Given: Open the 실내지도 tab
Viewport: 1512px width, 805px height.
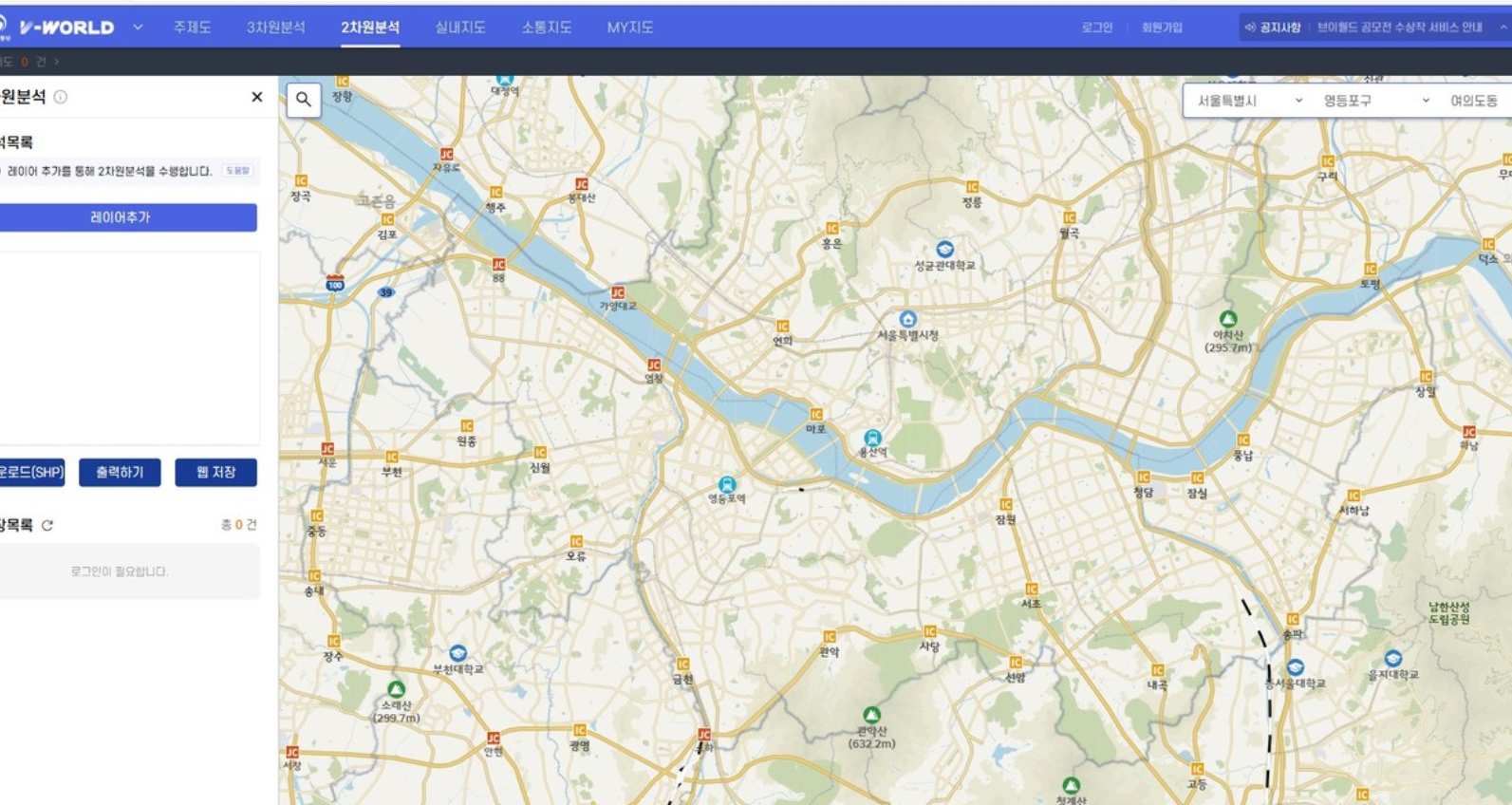Looking at the screenshot, I should [x=460, y=28].
